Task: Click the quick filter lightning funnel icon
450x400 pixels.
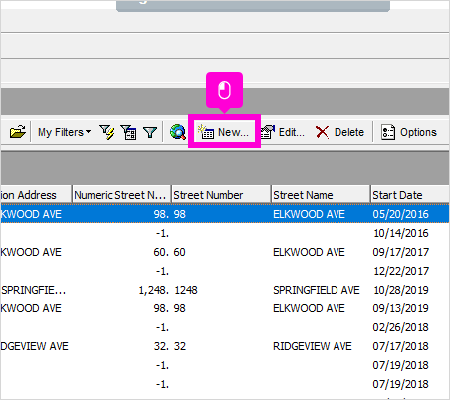Action: (x=107, y=132)
